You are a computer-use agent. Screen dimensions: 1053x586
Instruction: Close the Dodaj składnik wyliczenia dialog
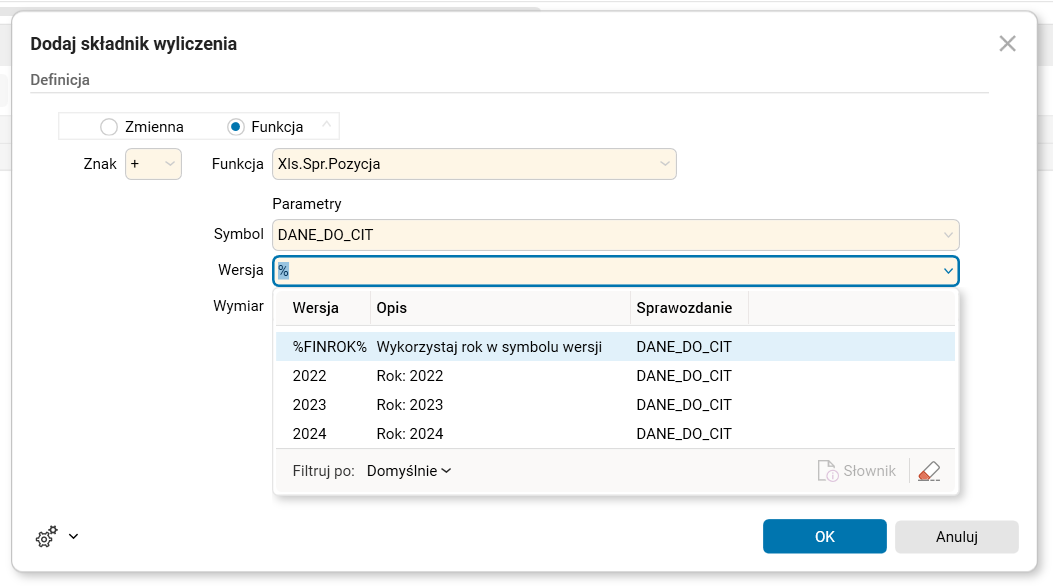click(1007, 43)
